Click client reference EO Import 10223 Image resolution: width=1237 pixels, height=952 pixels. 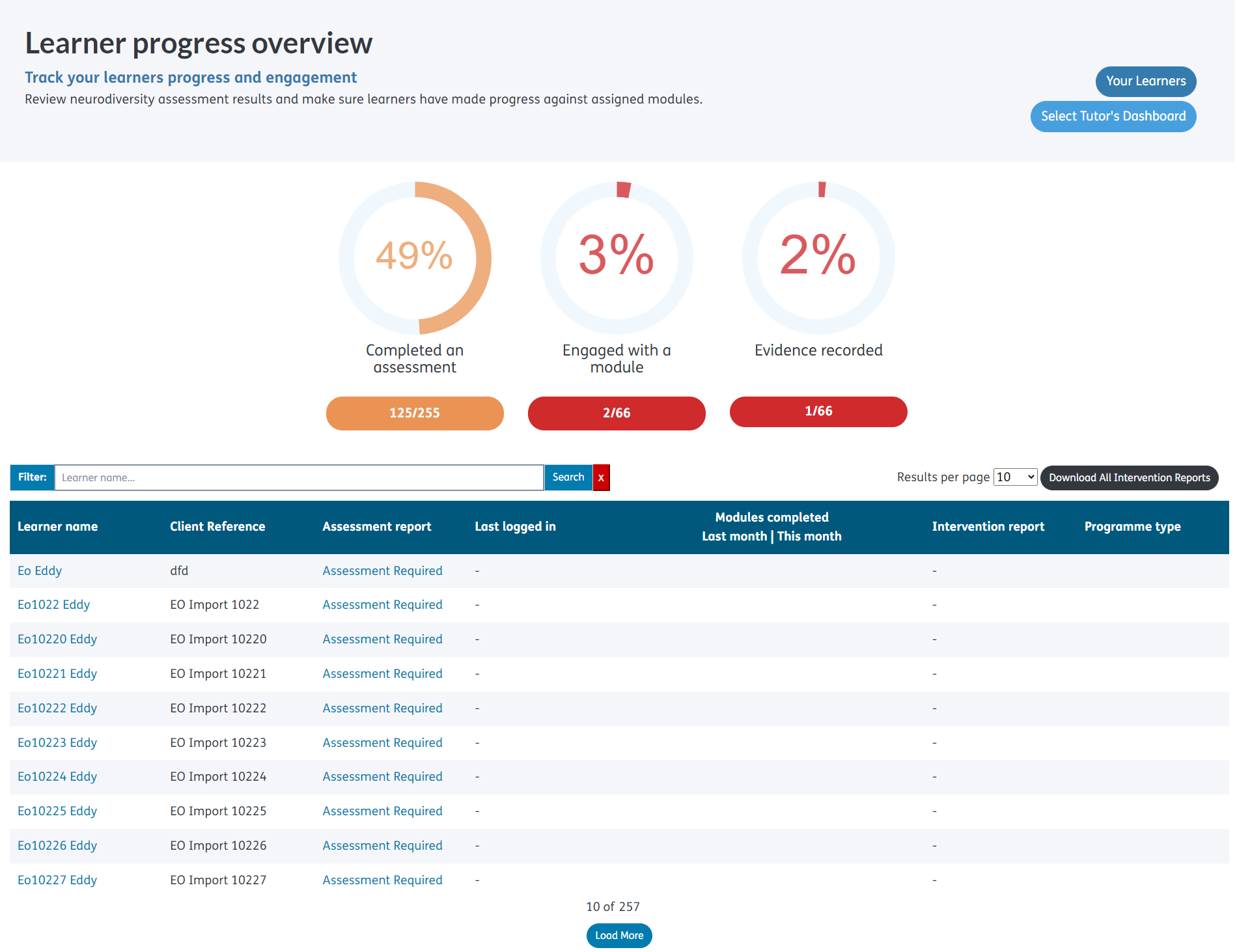pyautogui.click(x=218, y=743)
